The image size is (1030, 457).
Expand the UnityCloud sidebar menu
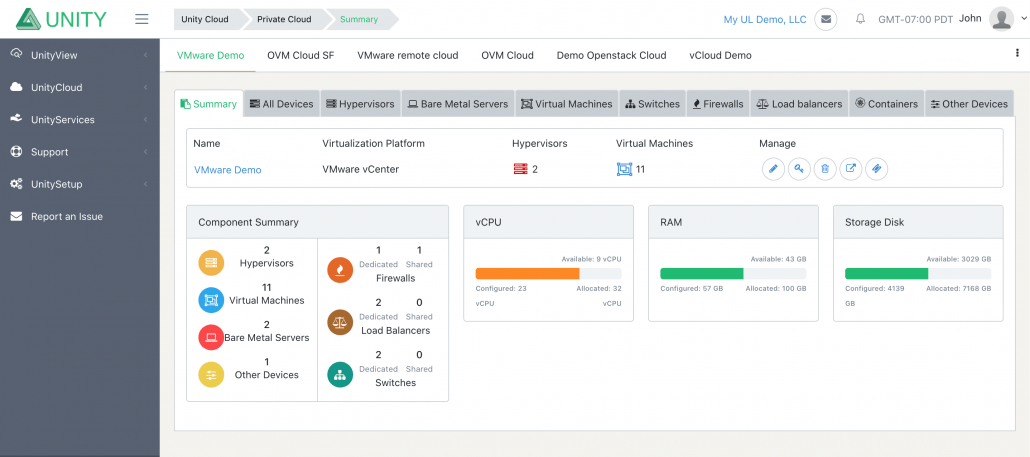point(80,87)
